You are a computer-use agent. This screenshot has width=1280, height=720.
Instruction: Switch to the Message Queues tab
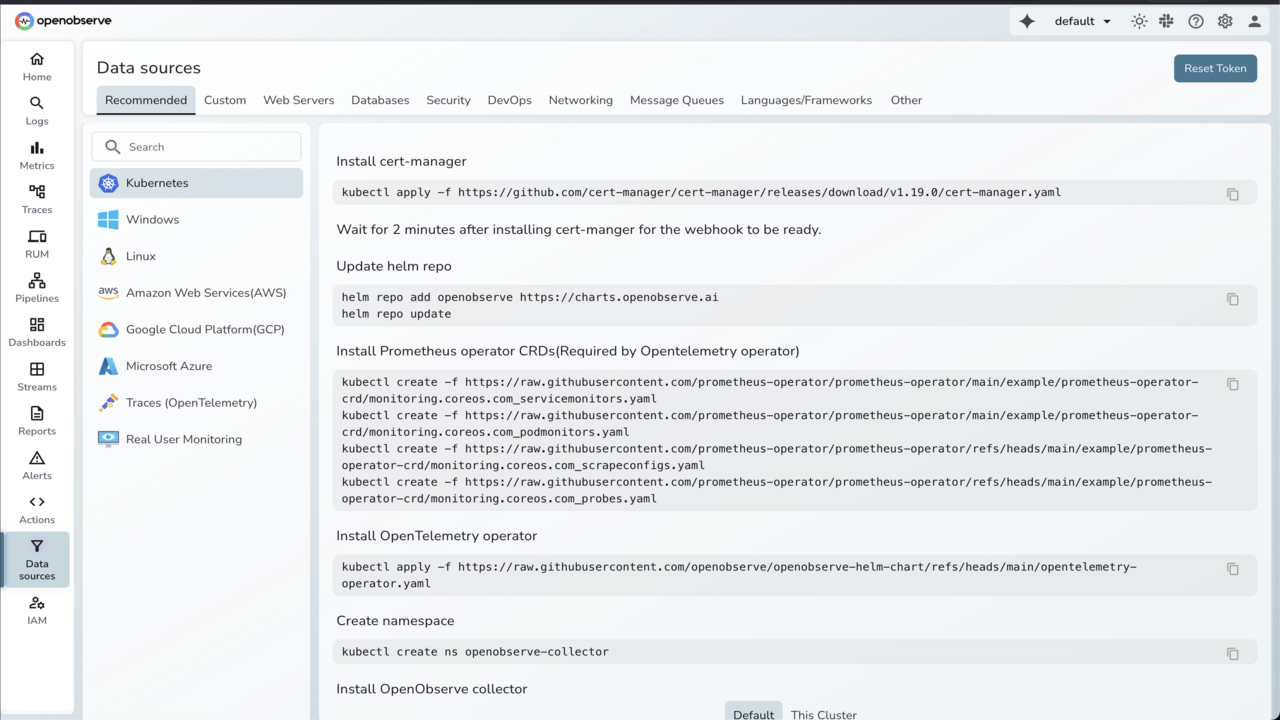tap(676, 100)
